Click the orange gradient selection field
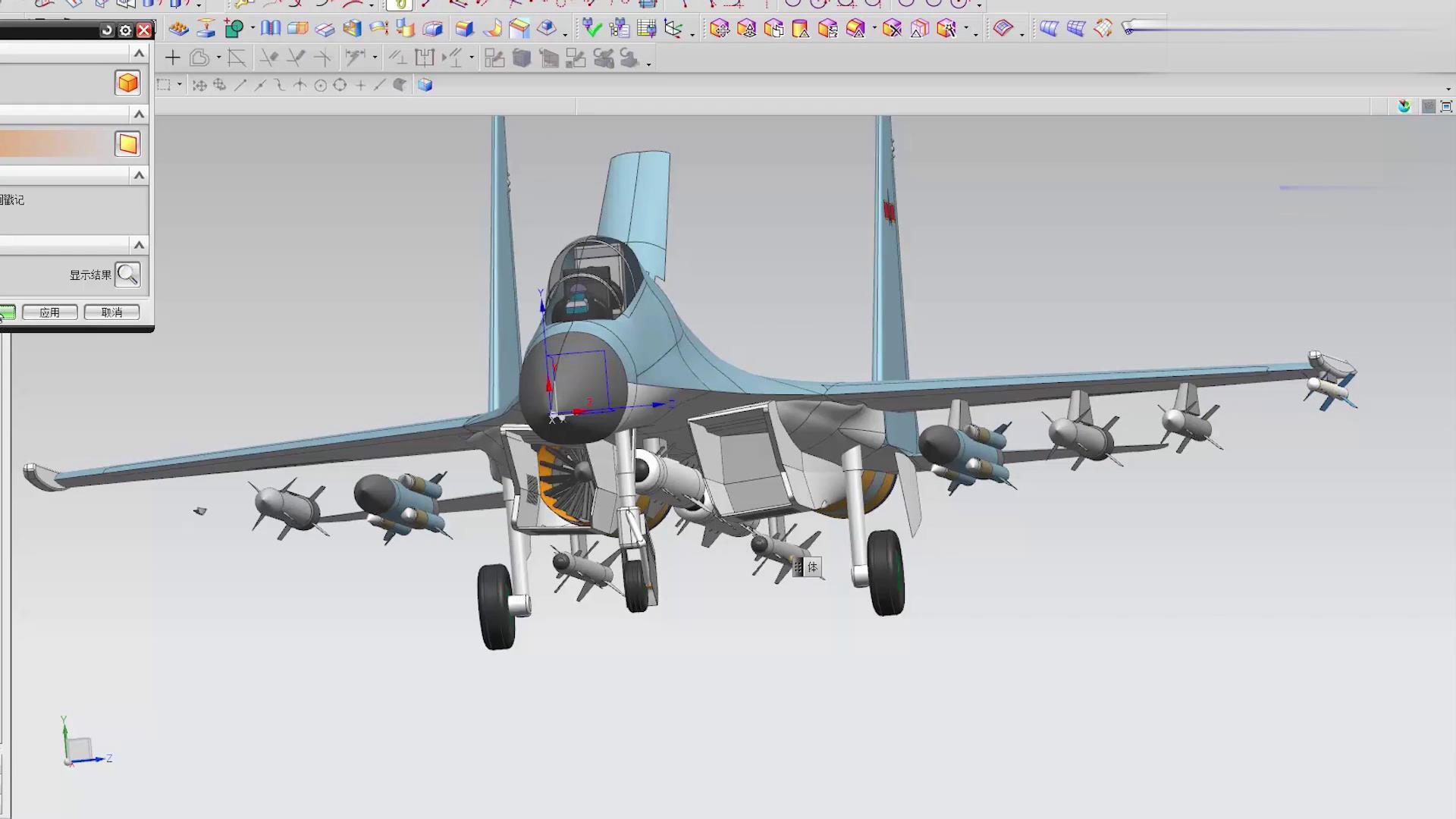 click(55, 144)
